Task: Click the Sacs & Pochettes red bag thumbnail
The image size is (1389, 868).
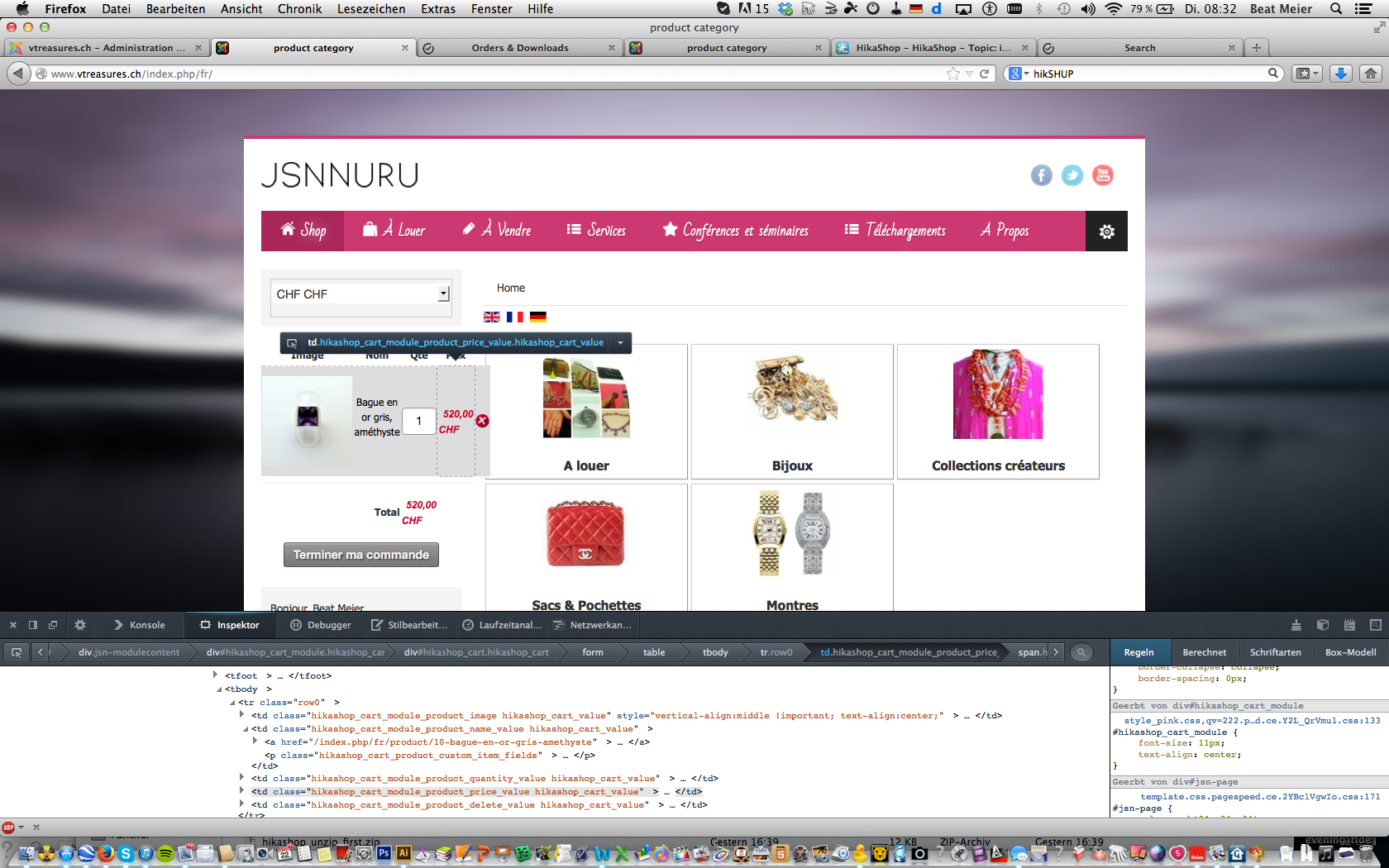Action: tap(586, 534)
